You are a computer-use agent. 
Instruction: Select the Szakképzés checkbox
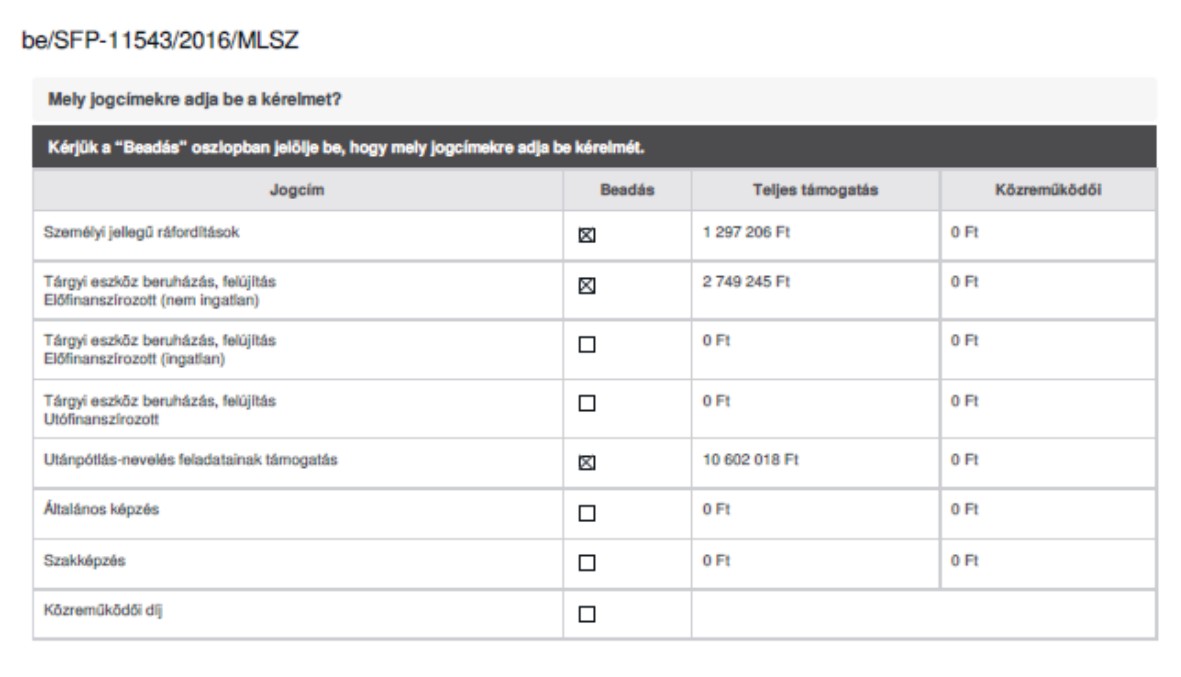tap(587, 563)
